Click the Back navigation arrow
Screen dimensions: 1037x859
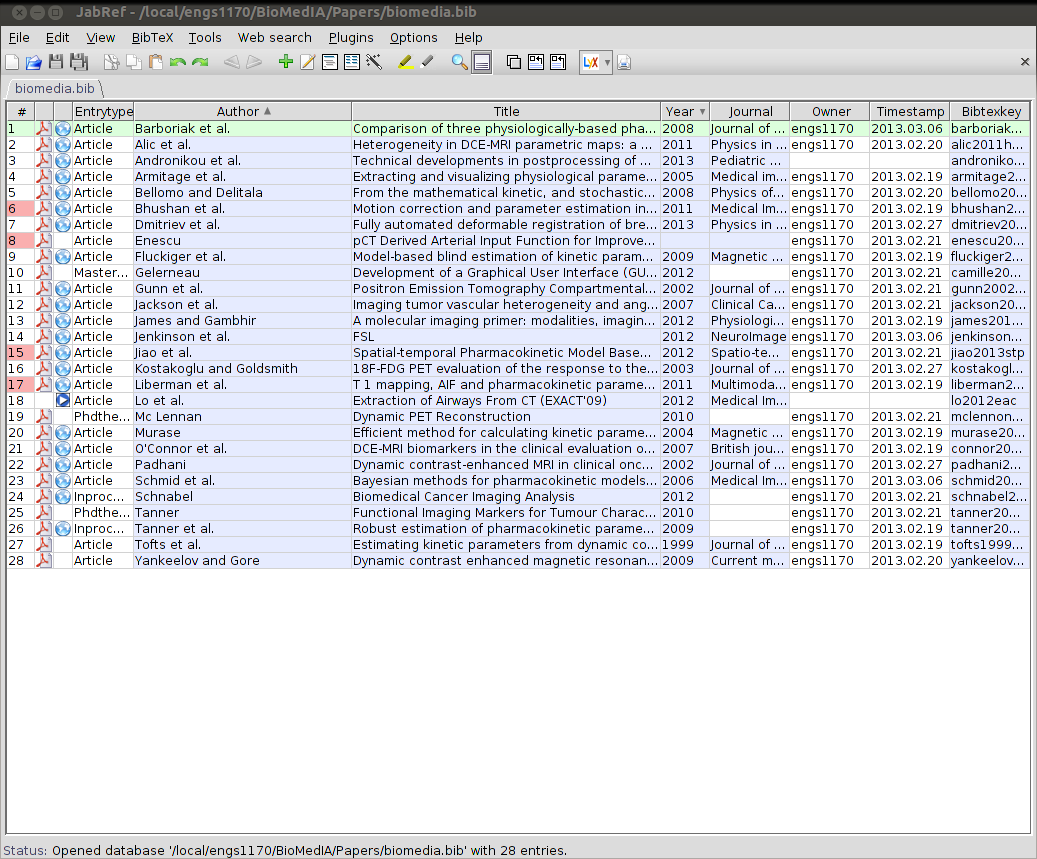[231, 62]
